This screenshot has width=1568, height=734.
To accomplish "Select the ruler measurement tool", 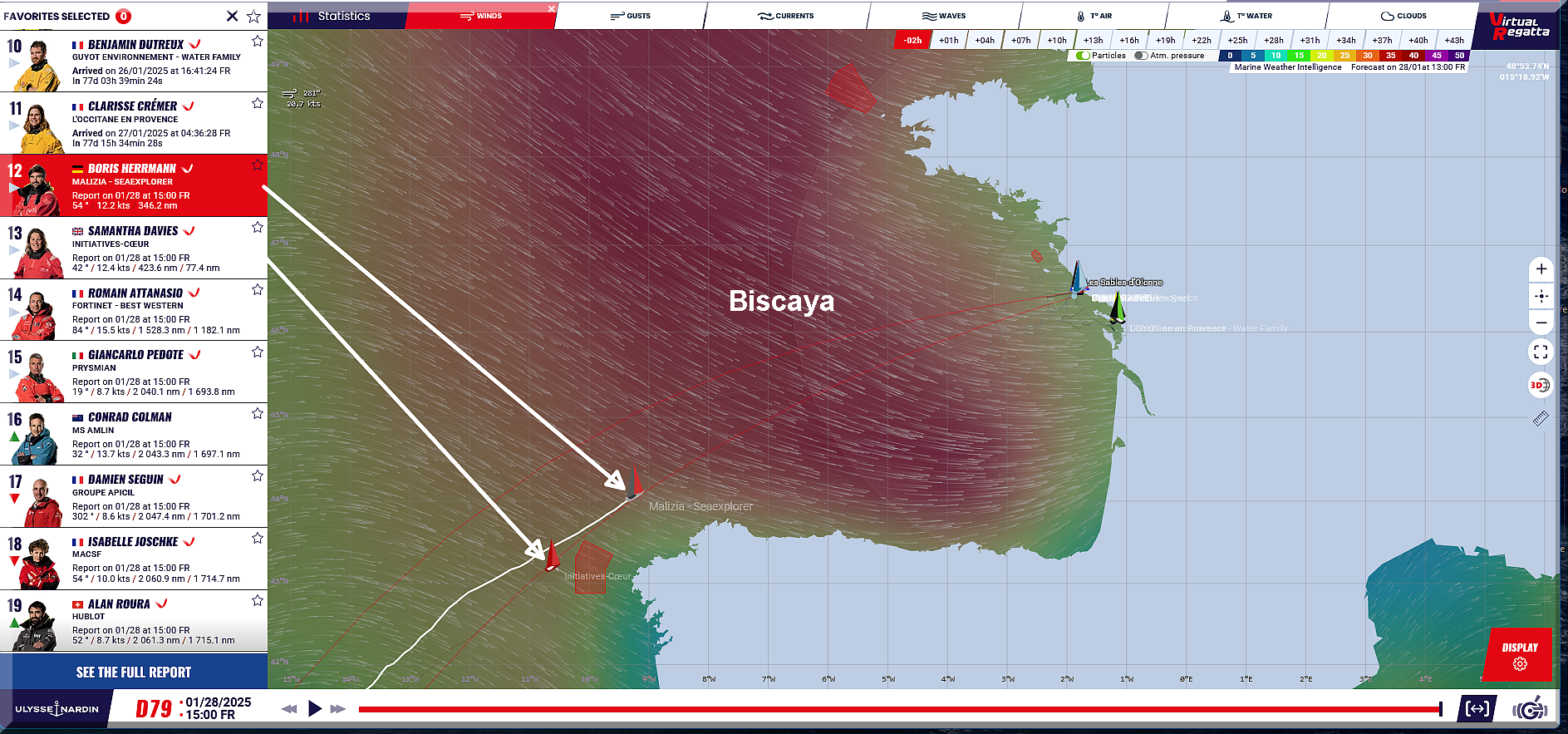I will 1540,419.
